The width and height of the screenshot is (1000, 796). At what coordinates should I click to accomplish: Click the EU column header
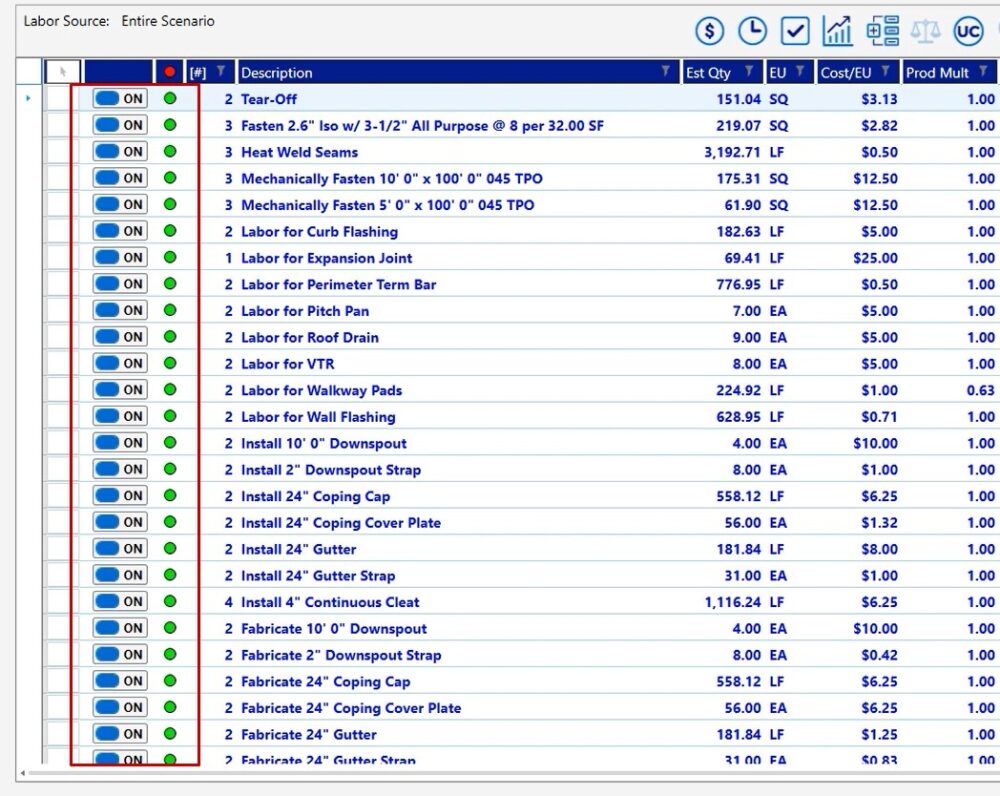click(x=777, y=72)
